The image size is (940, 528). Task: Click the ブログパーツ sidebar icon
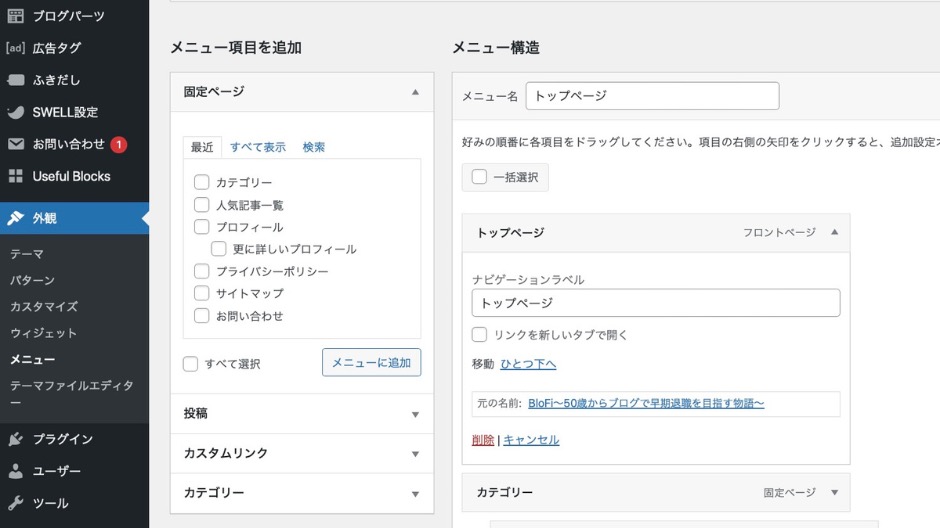tap(16, 16)
